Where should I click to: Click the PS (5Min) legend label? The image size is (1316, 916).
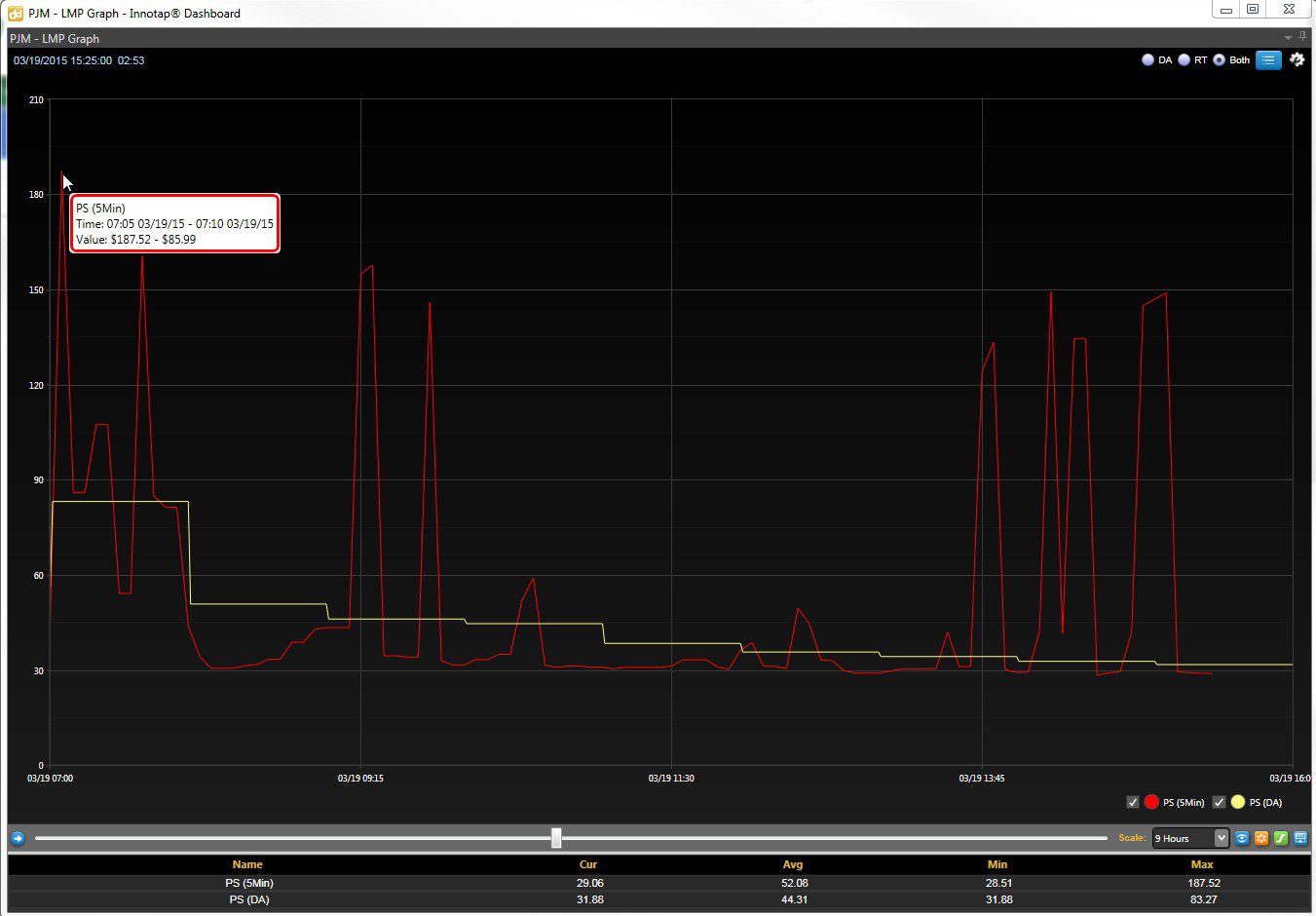(1184, 803)
